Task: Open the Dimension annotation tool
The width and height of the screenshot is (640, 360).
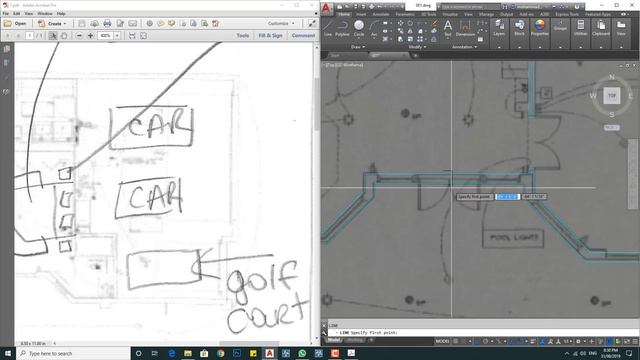Action: pos(465,28)
